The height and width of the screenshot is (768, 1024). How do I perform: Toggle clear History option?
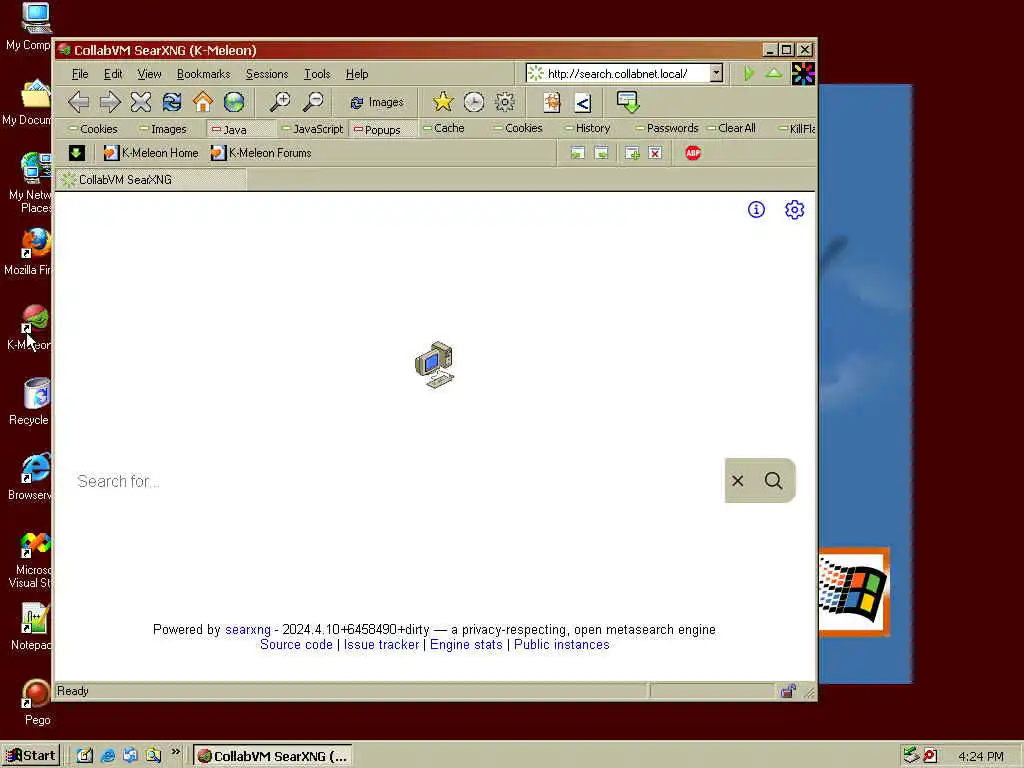click(x=587, y=128)
